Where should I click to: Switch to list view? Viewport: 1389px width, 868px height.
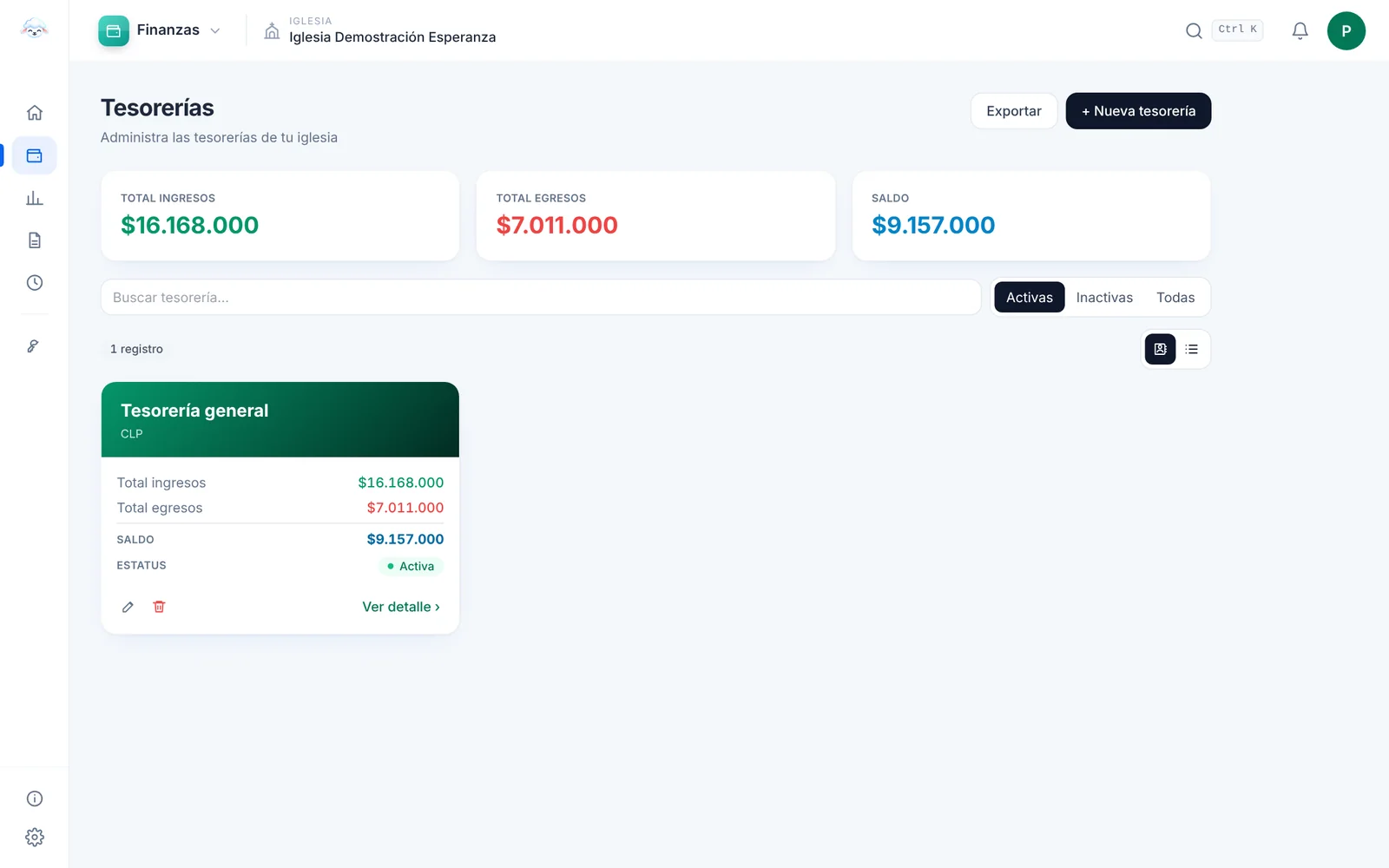pyautogui.click(x=1192, y=349)
